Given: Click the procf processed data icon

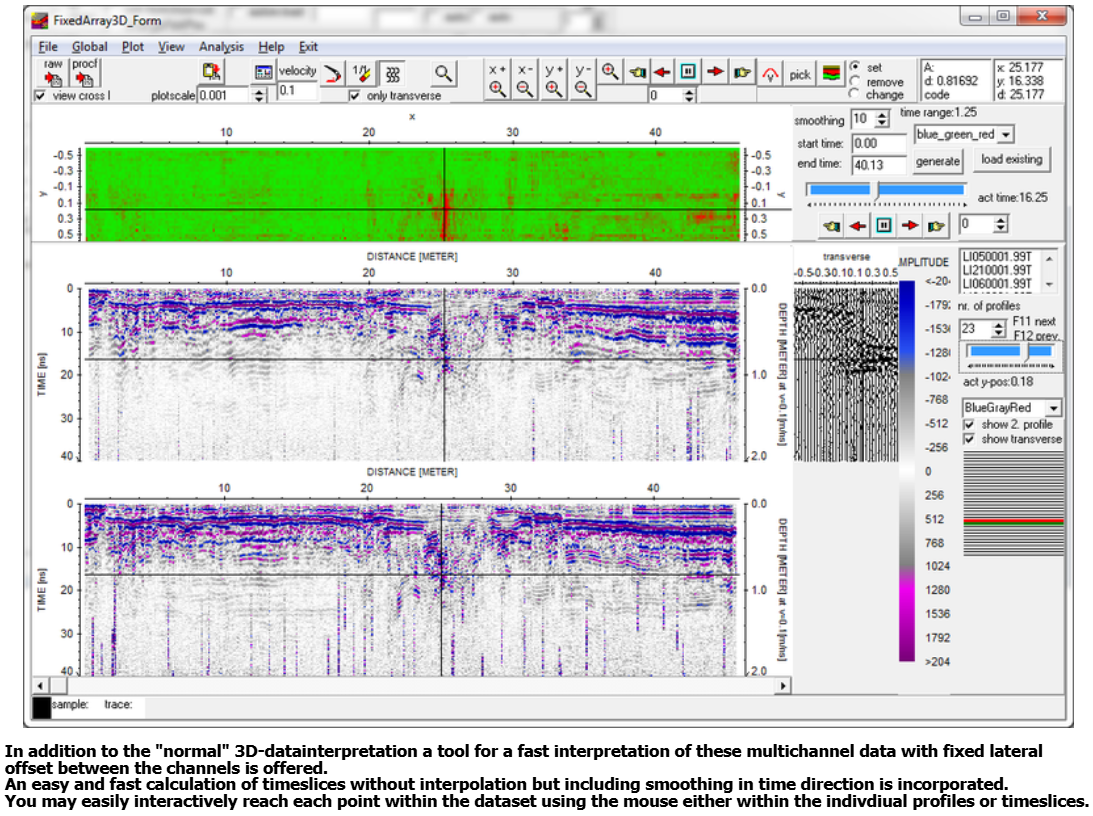Looking at the screenshot, I should (x=85, y=78).
